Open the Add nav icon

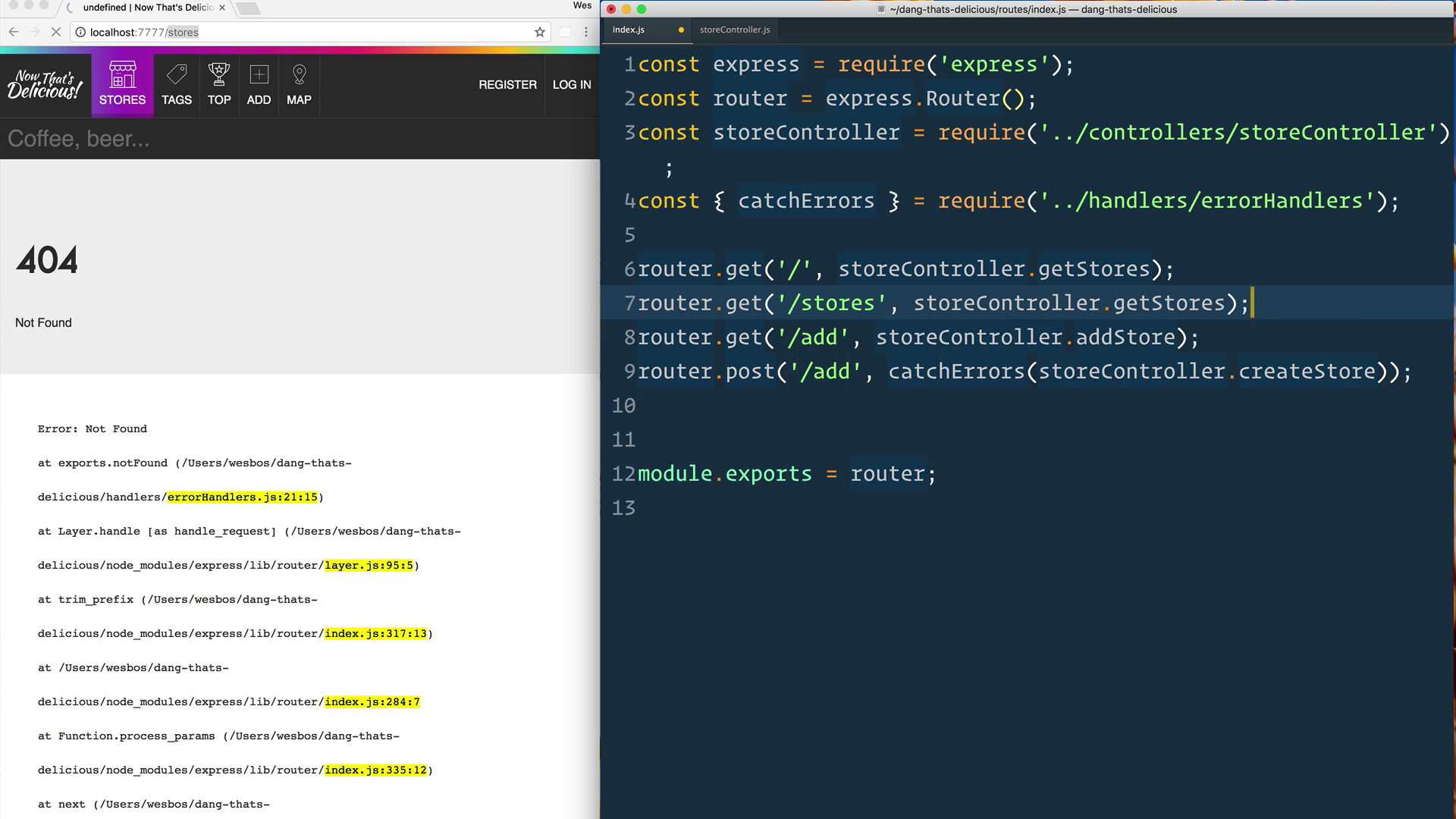[x=259, y=85]
